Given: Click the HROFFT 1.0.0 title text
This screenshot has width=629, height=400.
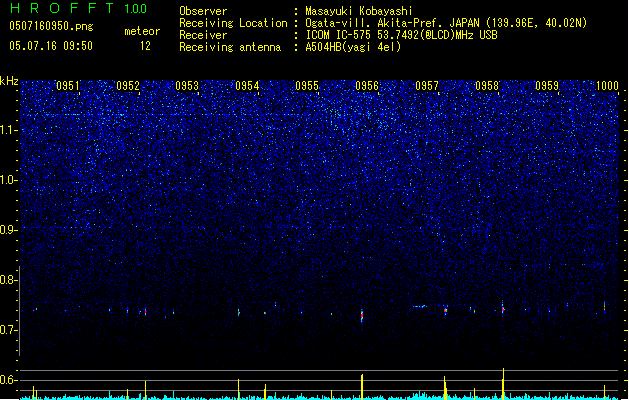Looking at the screenshot, I should point(78,8).
